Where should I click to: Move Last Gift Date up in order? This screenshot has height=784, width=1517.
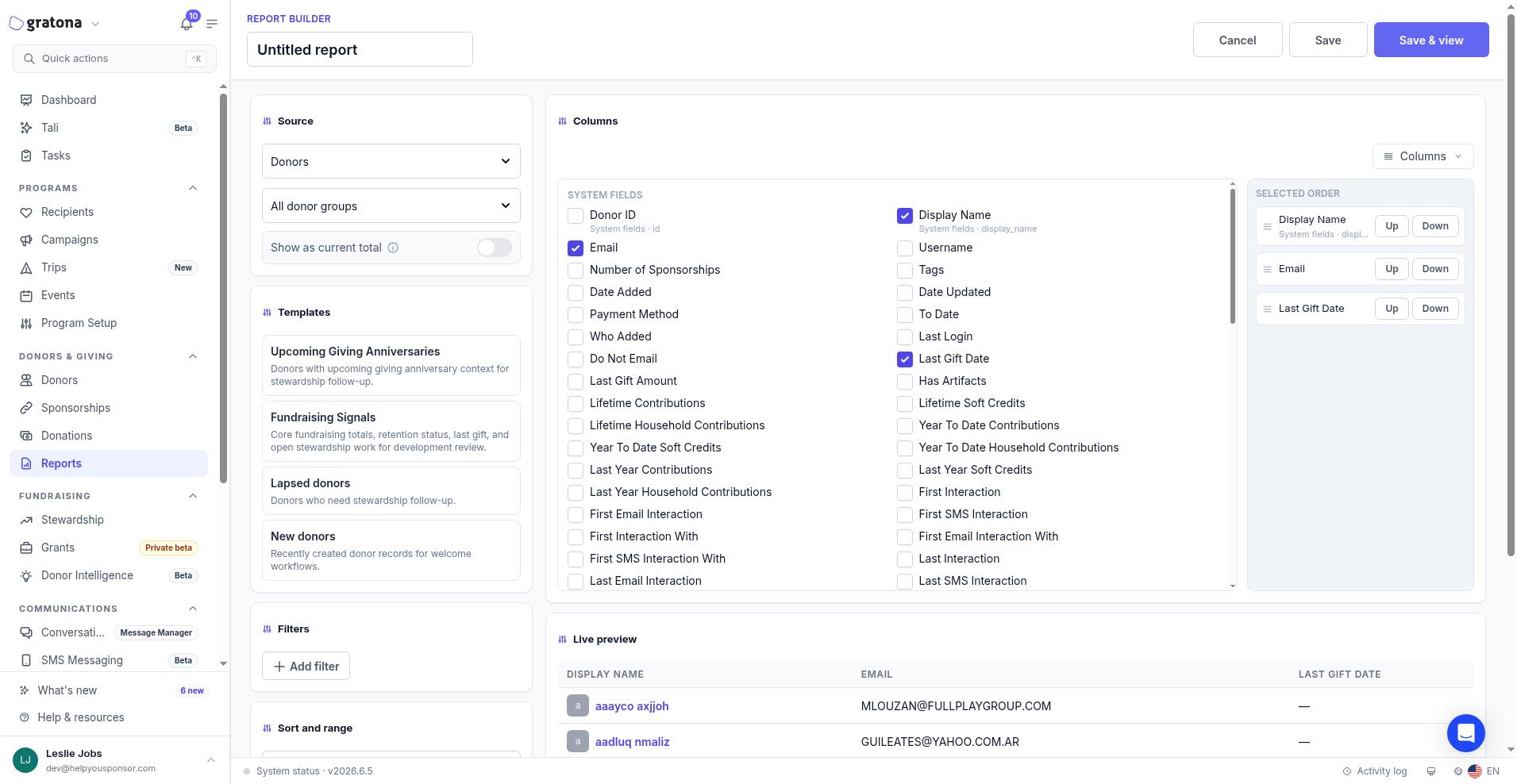click(1392, 309)
